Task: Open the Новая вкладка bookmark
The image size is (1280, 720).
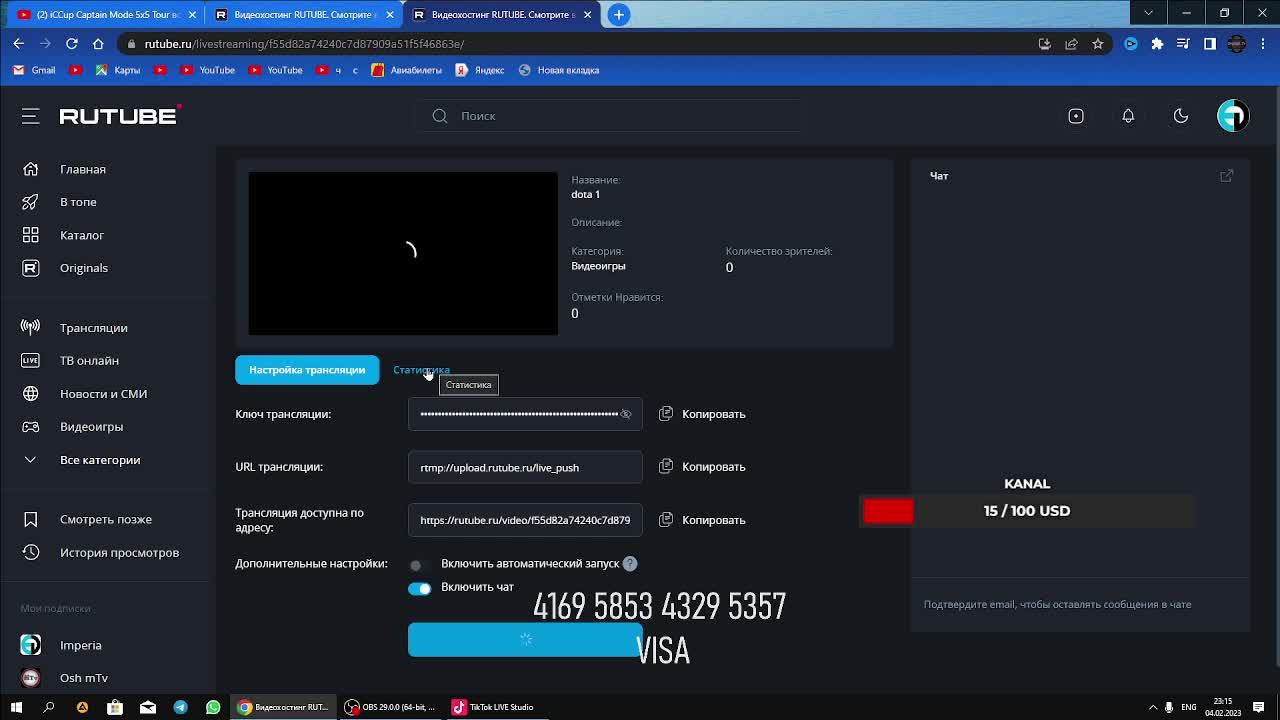Action: (x=559, y=70)
